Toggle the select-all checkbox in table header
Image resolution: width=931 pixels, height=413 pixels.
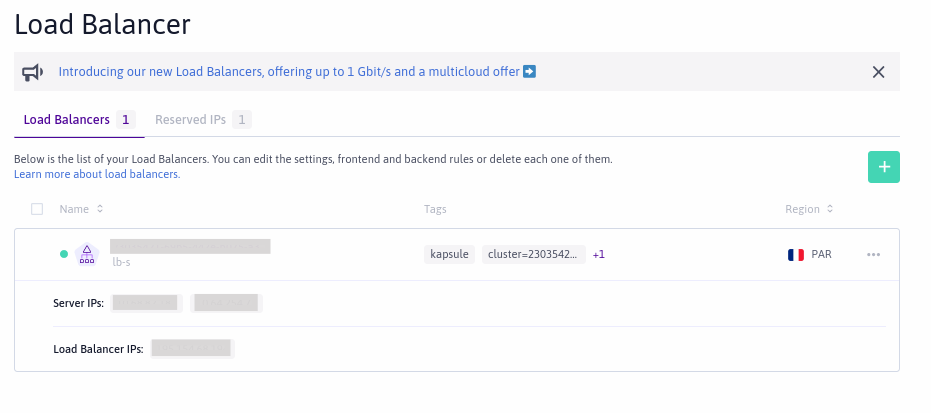point(37,209)
